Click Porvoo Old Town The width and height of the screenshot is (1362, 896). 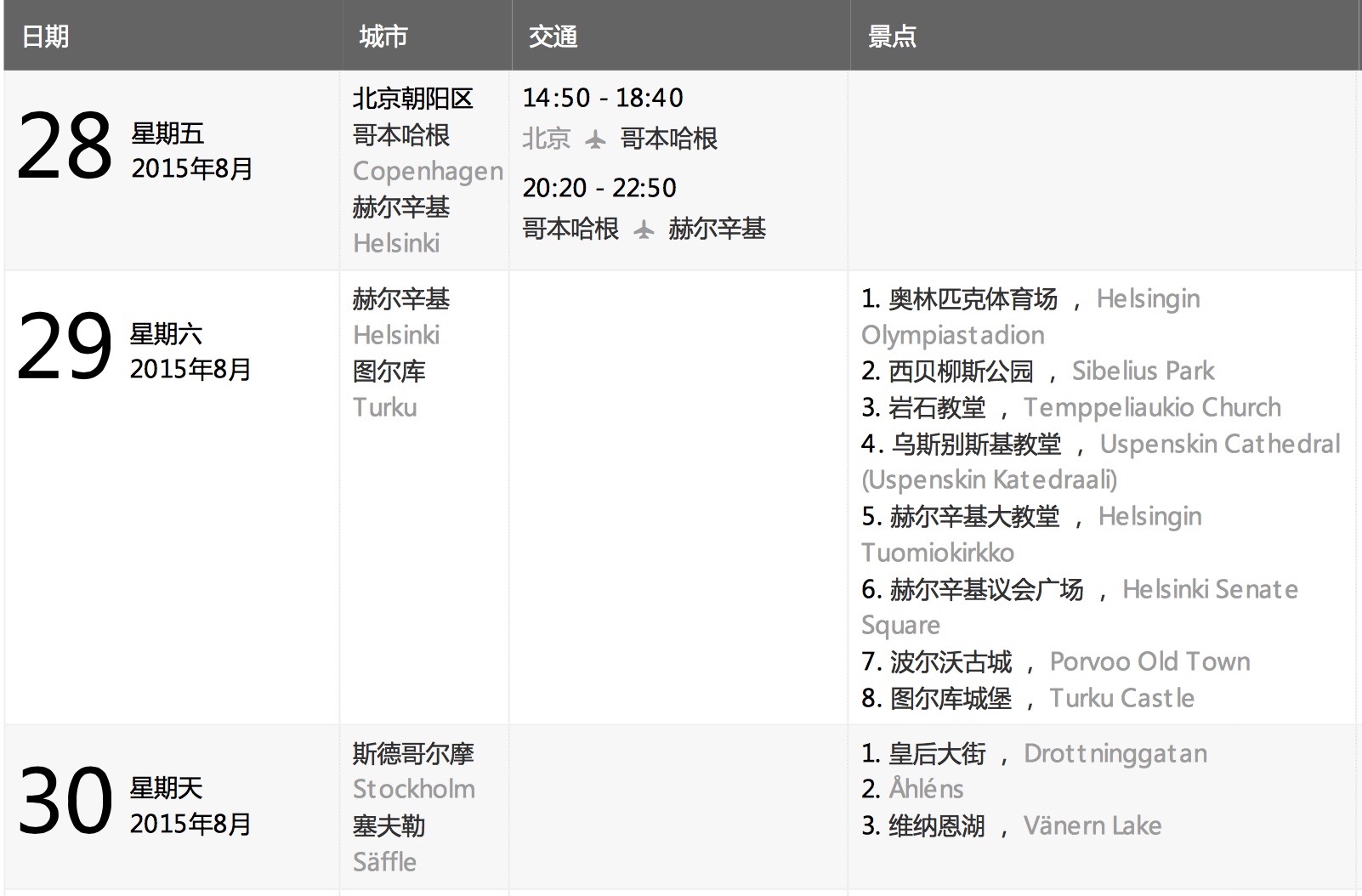[x=1150, y=662]
